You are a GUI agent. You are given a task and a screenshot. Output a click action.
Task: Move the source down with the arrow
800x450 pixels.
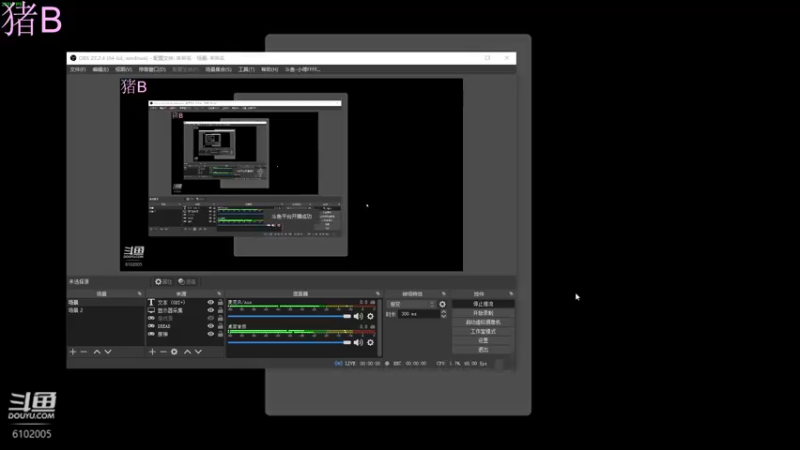(198, 352)
